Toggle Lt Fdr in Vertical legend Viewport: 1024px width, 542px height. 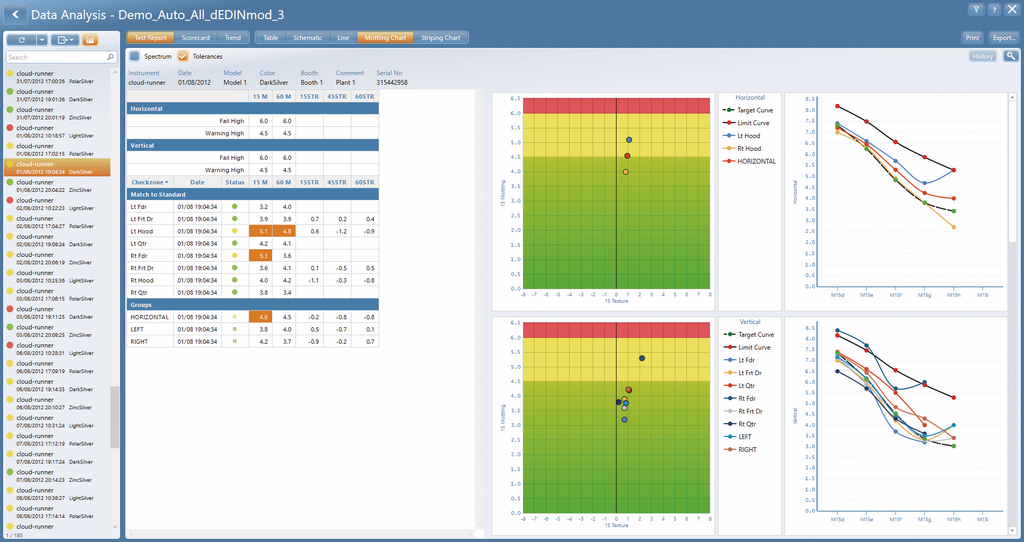coord(739,360)
